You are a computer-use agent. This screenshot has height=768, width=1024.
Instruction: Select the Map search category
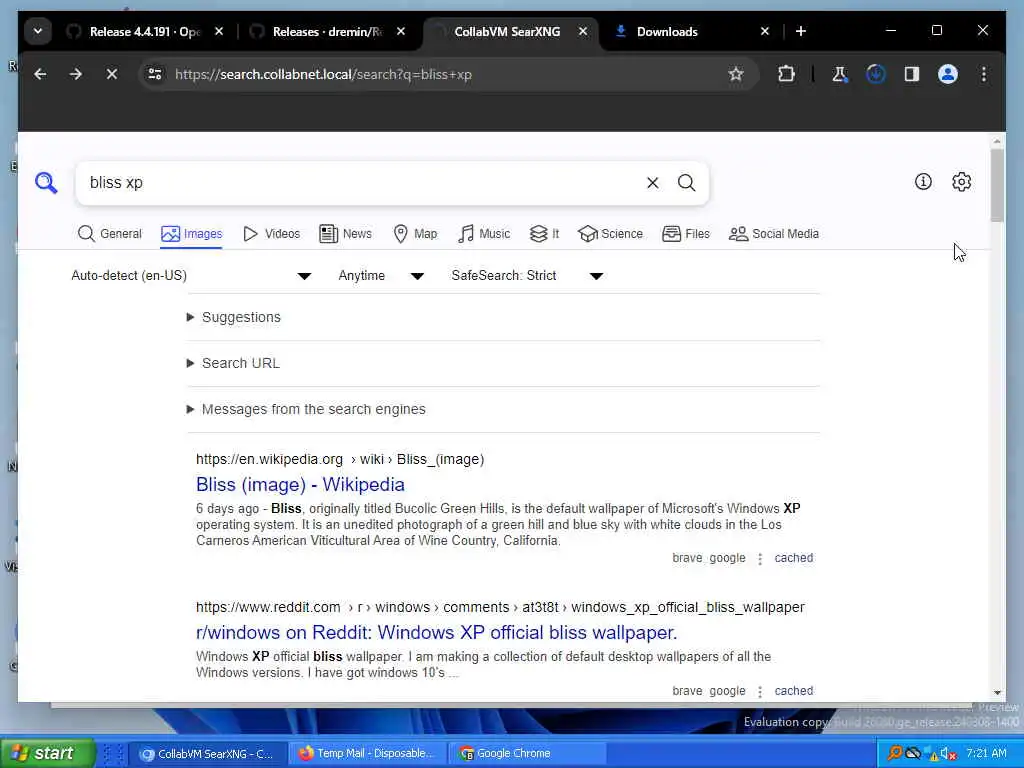(x=415, y=234)
